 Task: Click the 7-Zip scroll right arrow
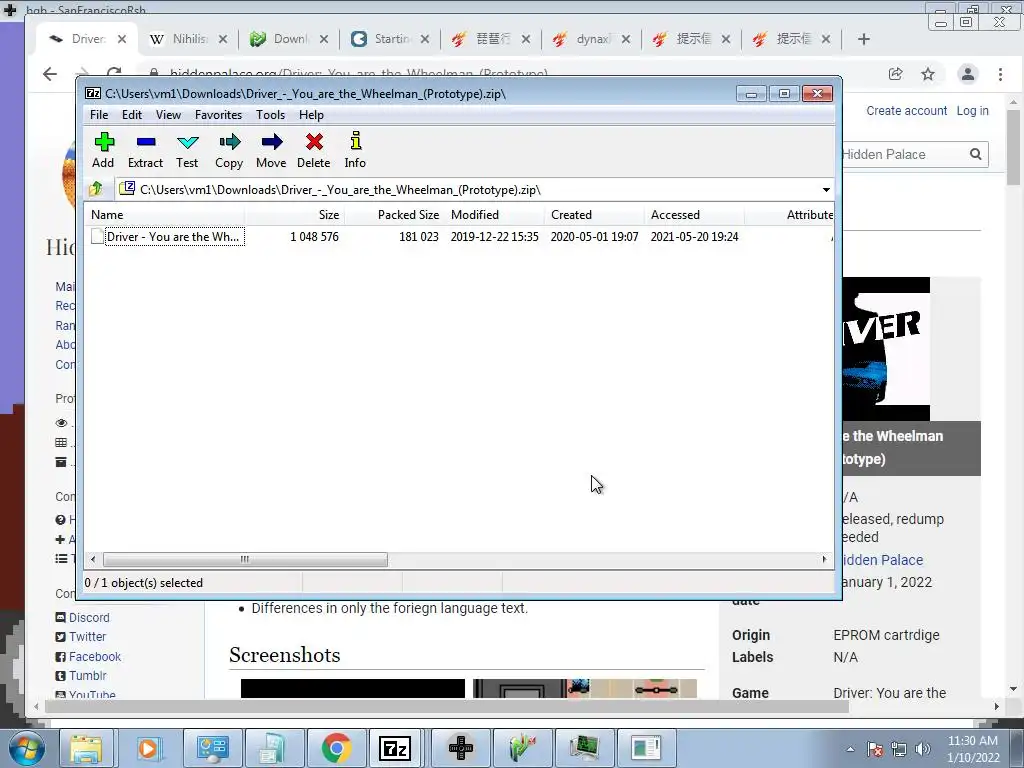click(x=824, y=560)
